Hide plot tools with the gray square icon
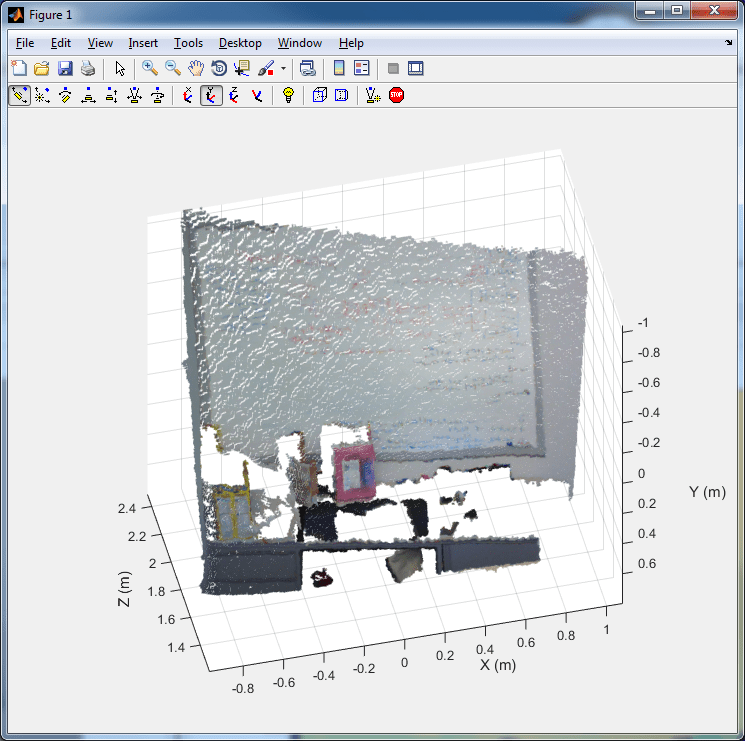This screenshot has height=741, width=745. coord(393,68)
